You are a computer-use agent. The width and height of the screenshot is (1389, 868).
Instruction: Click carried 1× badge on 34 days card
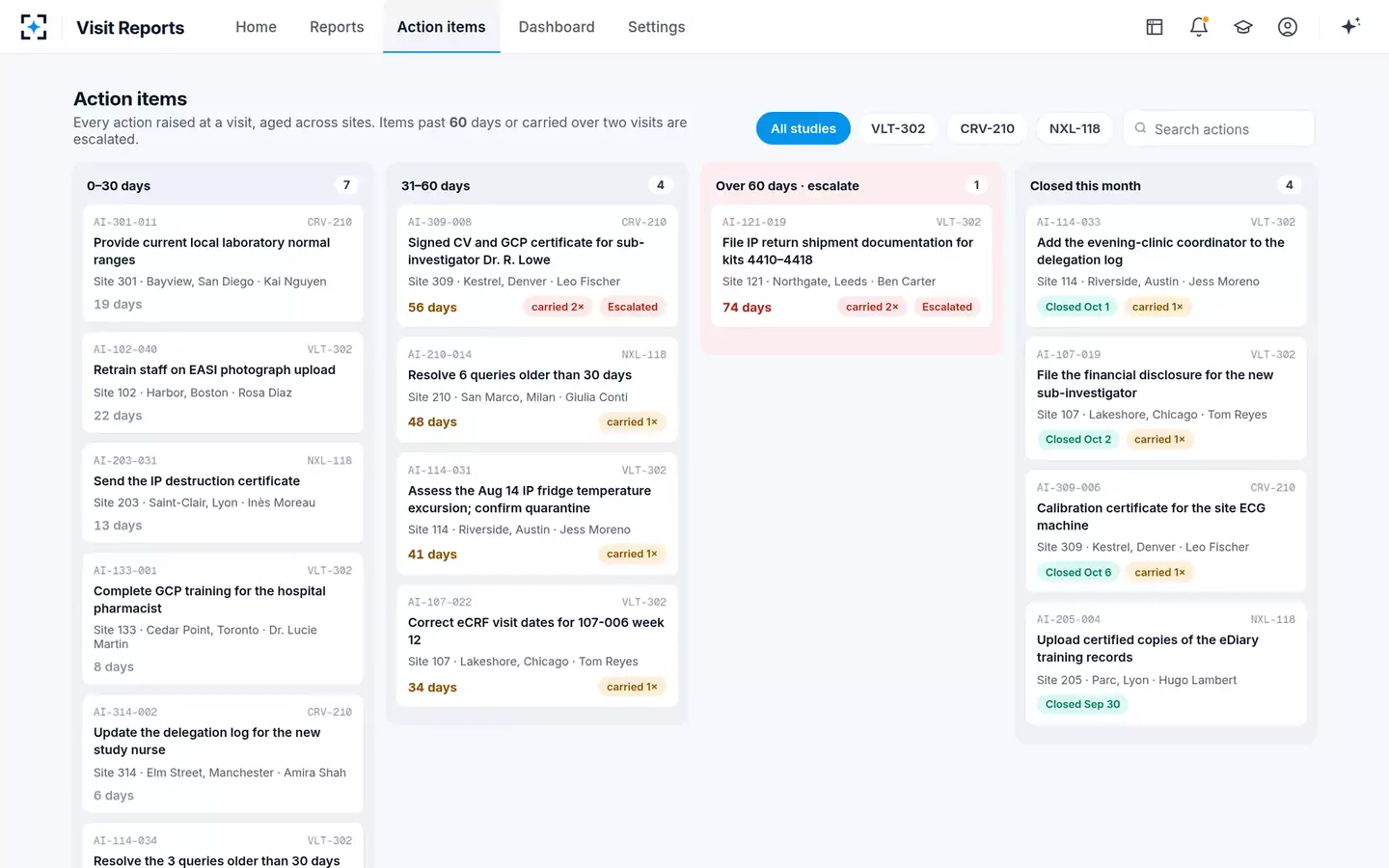632,687
